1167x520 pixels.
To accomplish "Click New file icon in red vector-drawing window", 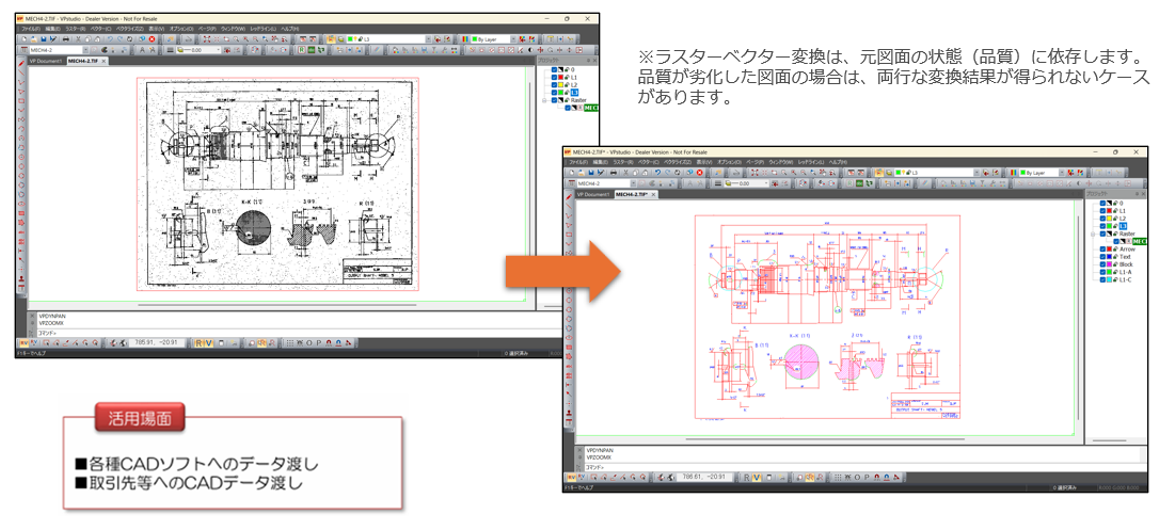I will 572,173.
